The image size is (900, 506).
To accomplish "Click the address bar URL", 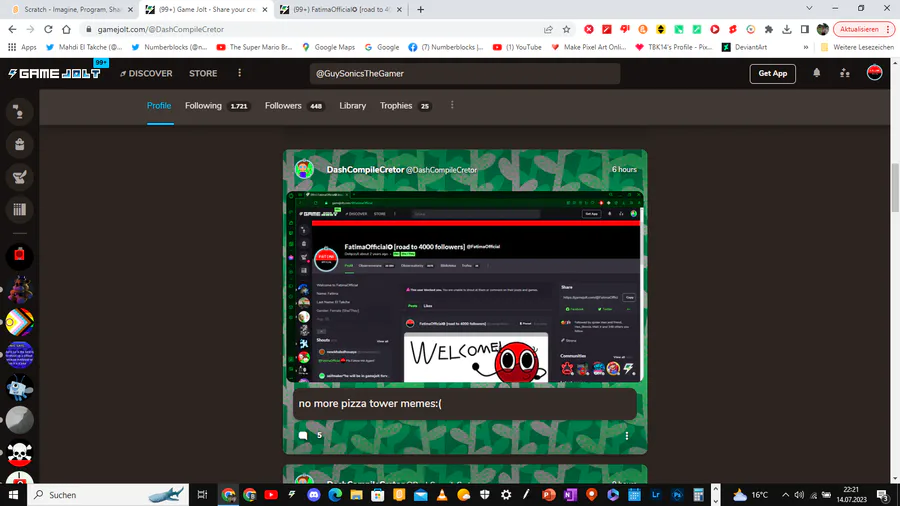I will [161, 29].
